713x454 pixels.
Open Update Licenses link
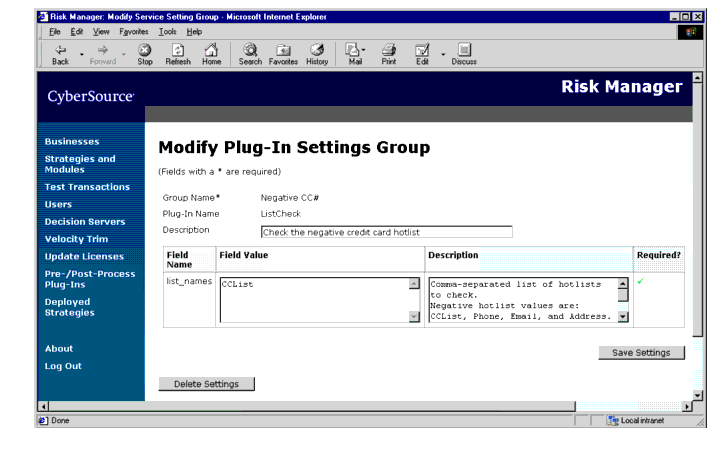point(84,257)
